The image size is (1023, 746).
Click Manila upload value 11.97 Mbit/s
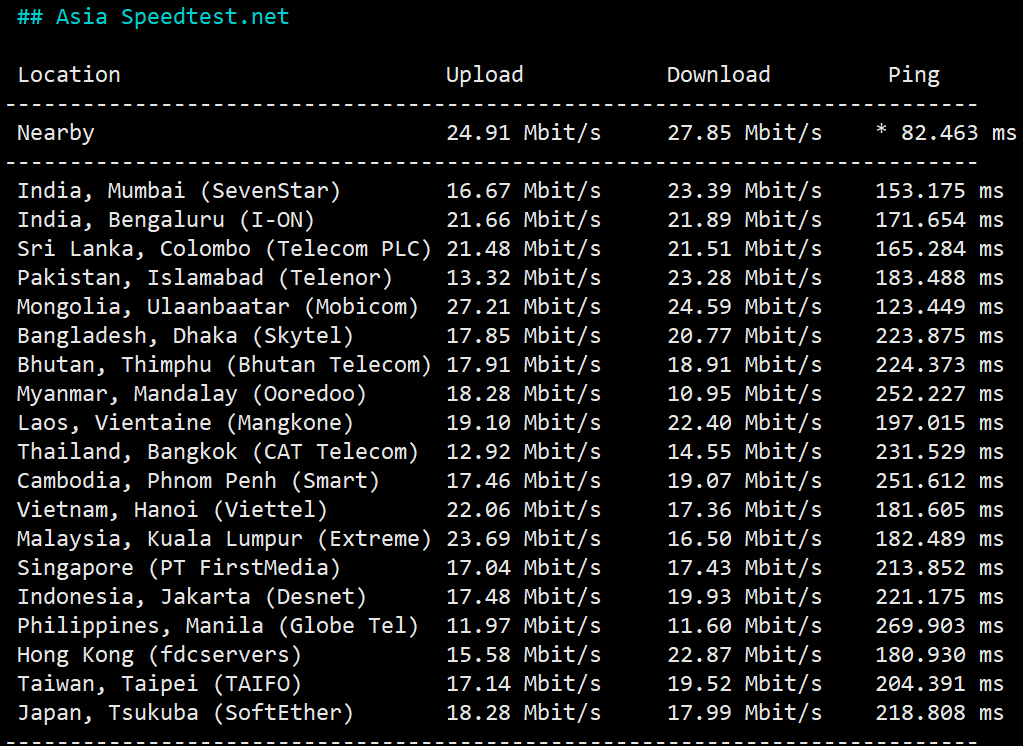(x=523, y=626)
